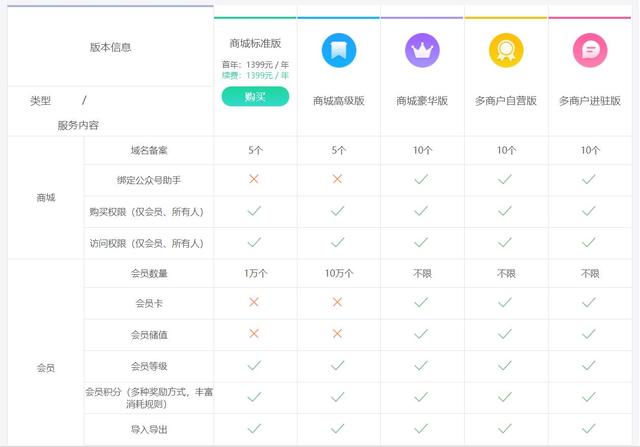The image size is (640, 447).
Task: Click the 版本信息 header cell
Action: 110,47
